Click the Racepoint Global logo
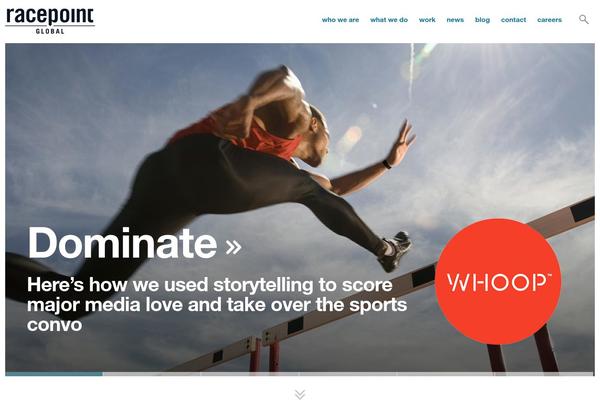Image resolution: width=600 pixels, height=400 pixels. pyautogui.click(x=50, y=20)
